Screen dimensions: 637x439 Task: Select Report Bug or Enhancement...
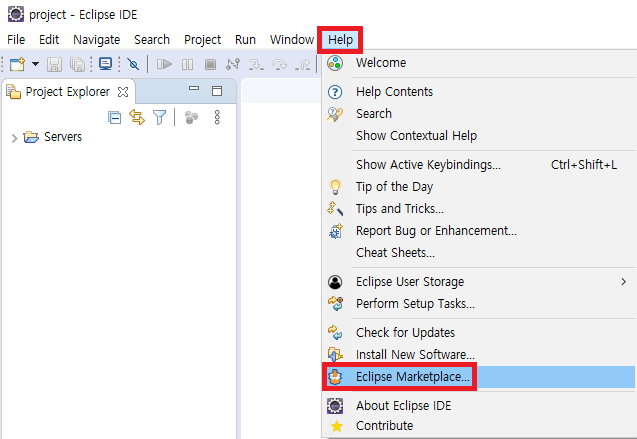[x=479, y=231]
